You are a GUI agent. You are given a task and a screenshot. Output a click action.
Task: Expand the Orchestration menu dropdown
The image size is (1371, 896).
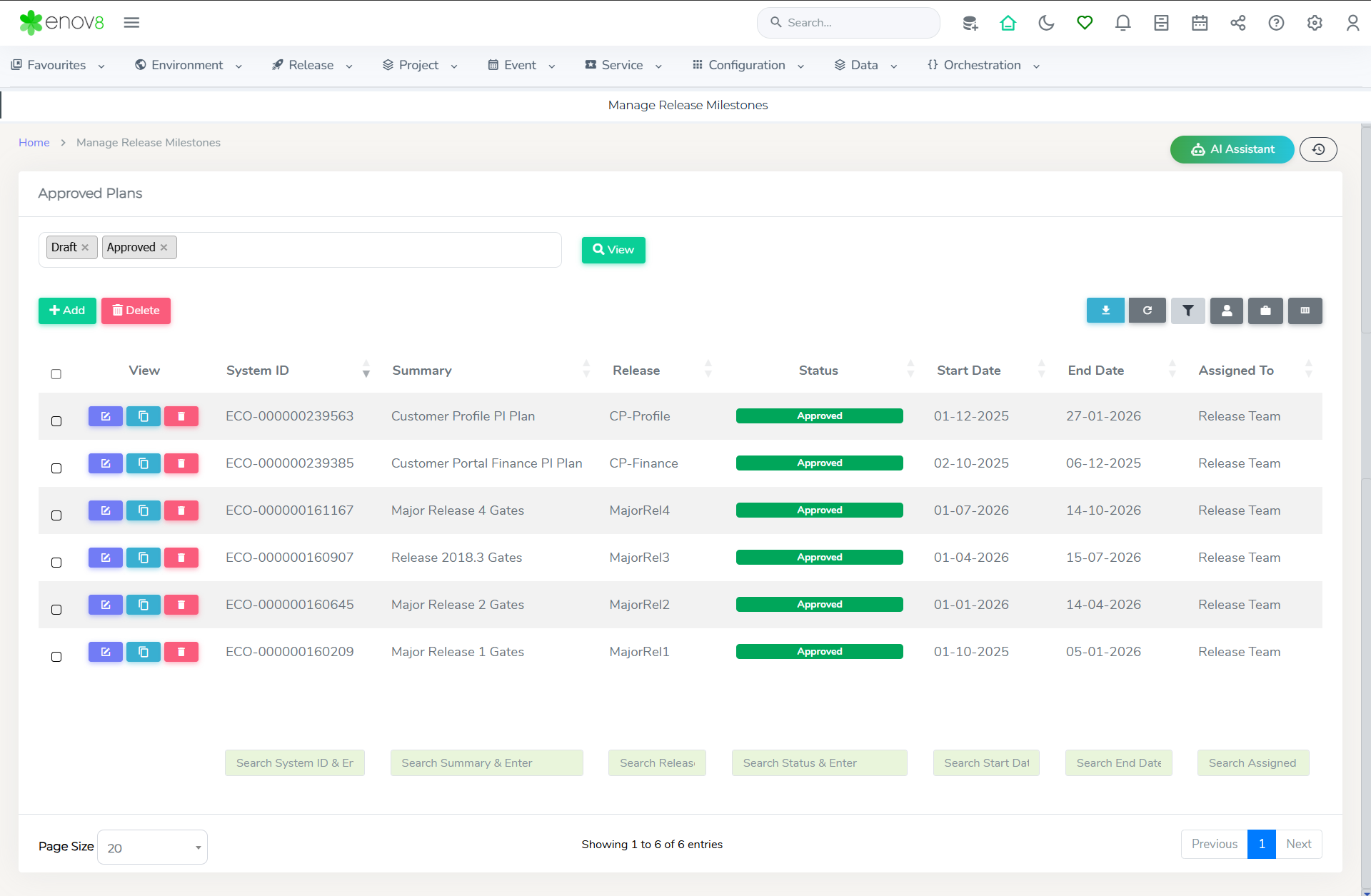click(x=983, y=65)
